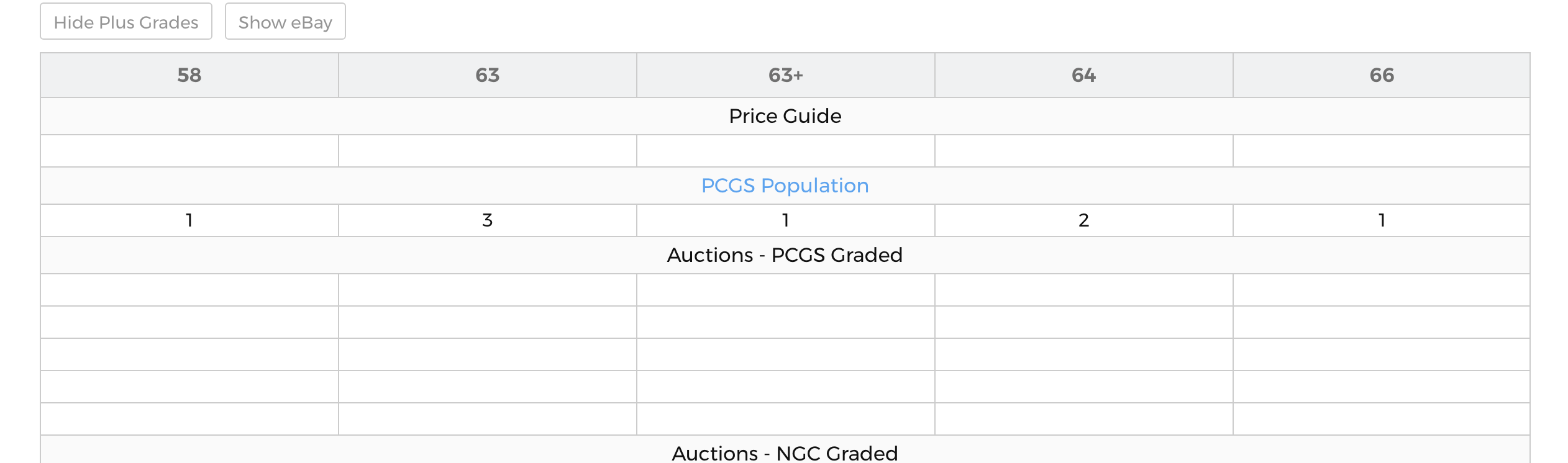Click empty Price Guide cell under grade 64

tap(1084, 151)
